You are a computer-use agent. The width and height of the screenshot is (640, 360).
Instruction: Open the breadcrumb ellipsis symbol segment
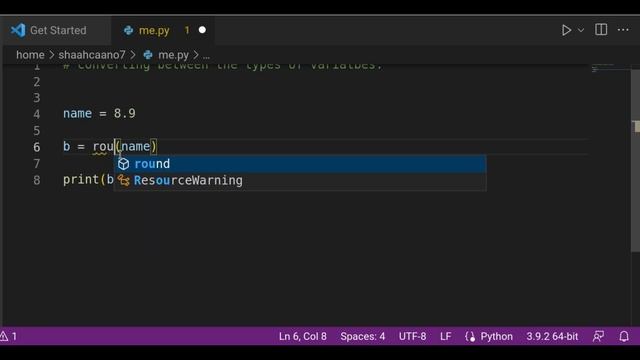click(x=207, y=56)
